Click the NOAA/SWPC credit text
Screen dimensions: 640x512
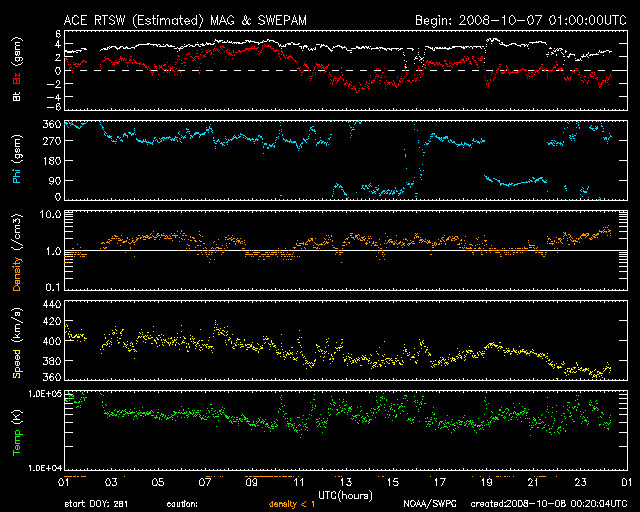tap(427, 504)
